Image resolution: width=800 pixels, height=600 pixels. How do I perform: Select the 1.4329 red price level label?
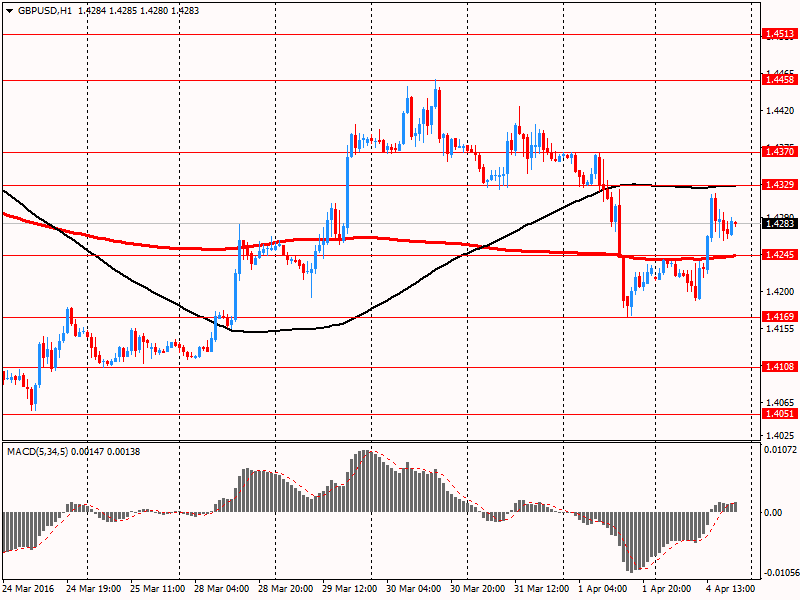779,185
